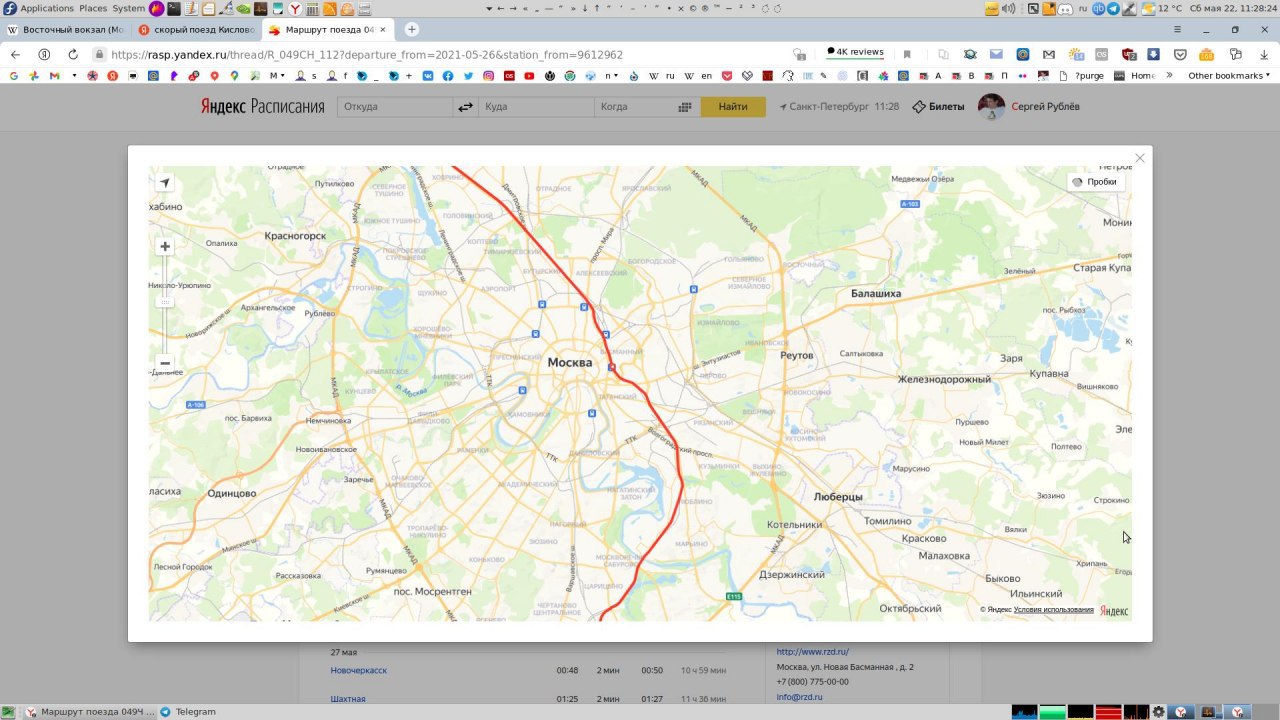Open the Google bookmark in the bookmarks bar
The image size is (1280, 720).
[x=14, y=76]
